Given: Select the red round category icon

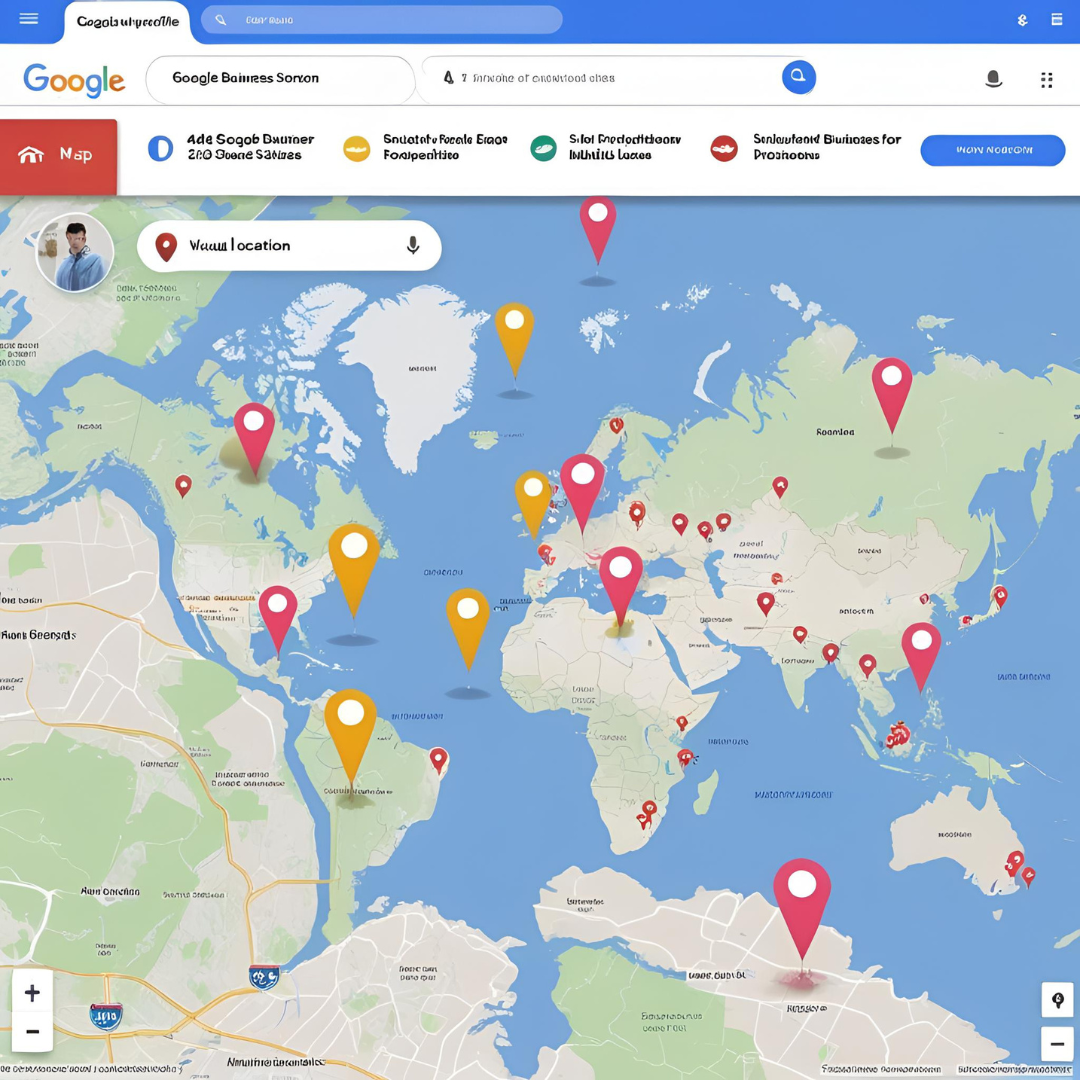Looking at the screenshot, I should click(x=724, y=148).
